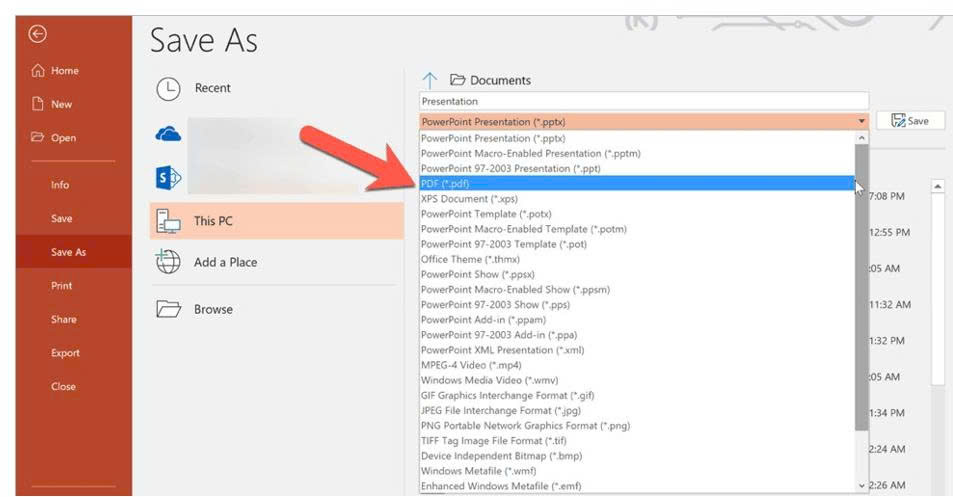
Task: Click the file name input field
Action: (643, 101)
